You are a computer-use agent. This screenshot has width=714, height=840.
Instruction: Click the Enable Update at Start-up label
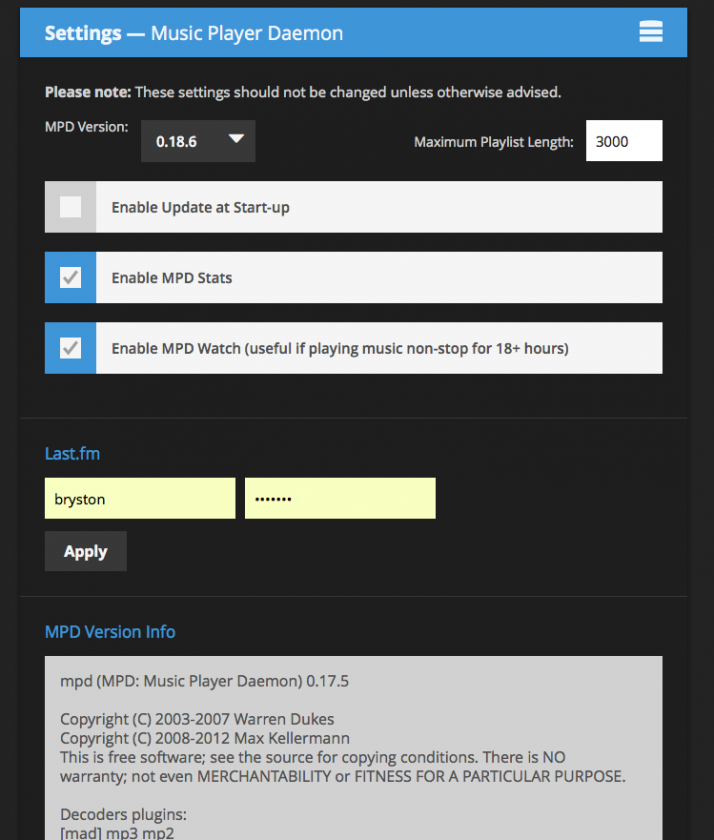pos(200,207)
